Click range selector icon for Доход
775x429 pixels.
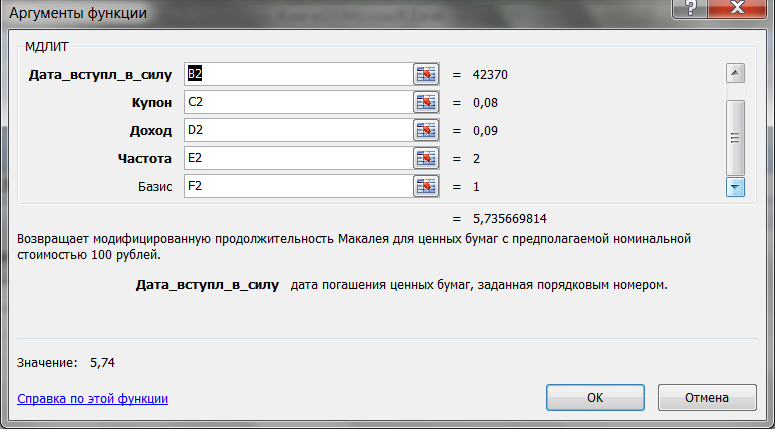(x=426, y=130)
